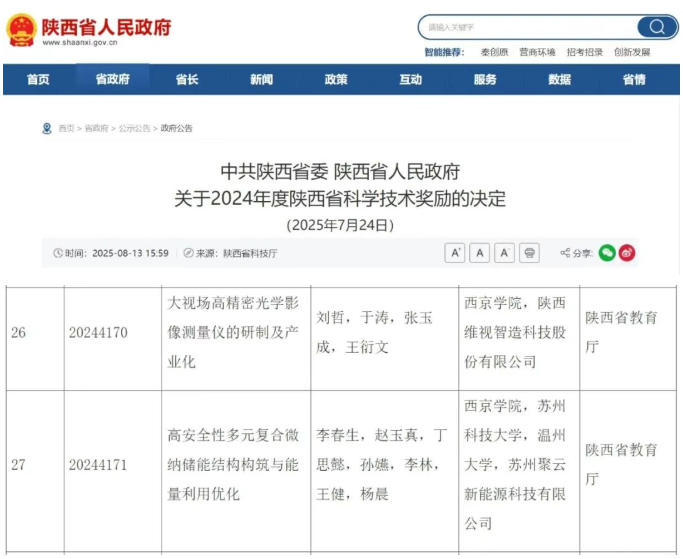Click the search magnifier button
The image size is (683, 559).
656,27
